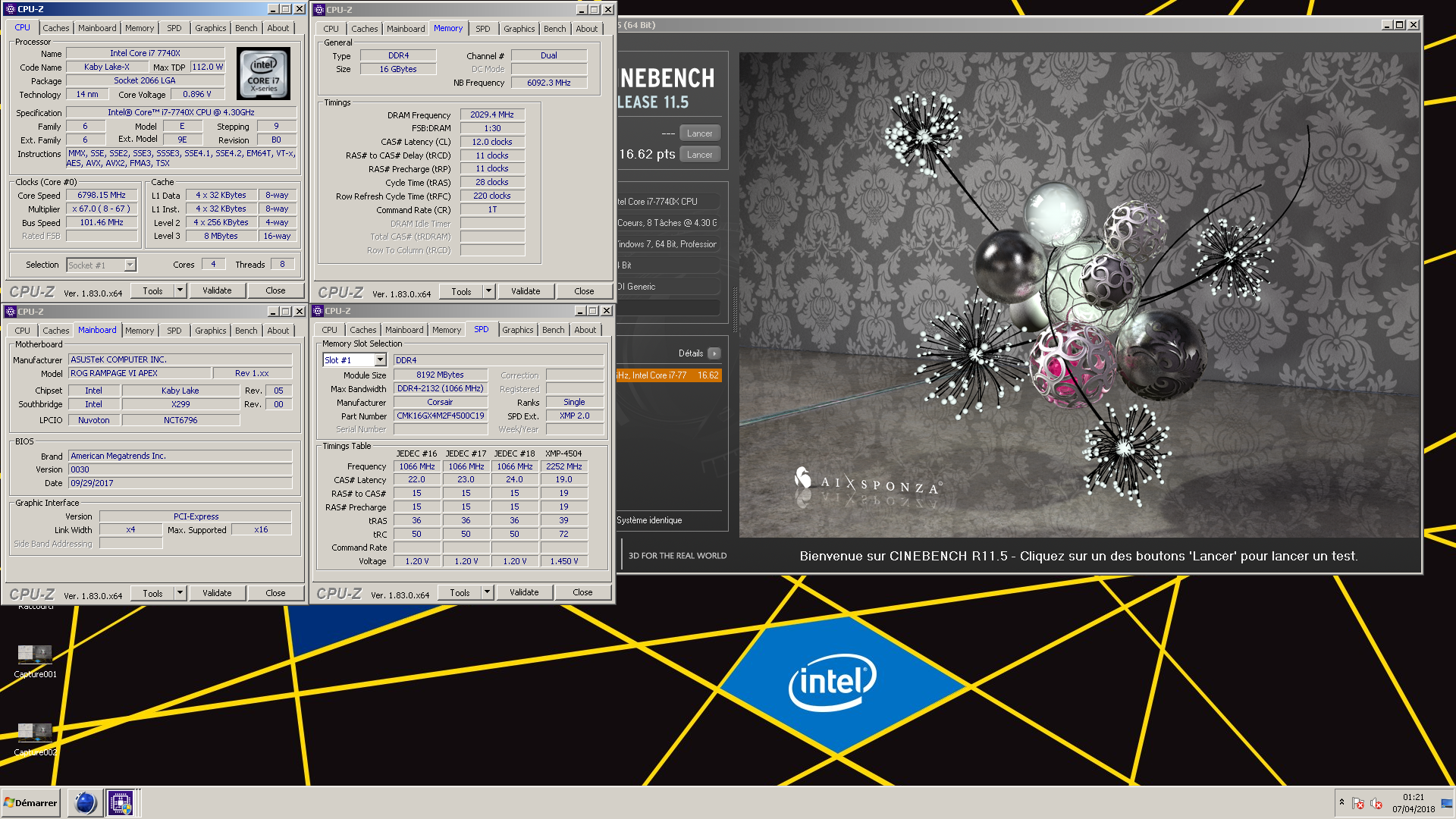The width and height of the screenshot is (1456, 819).
Task: Click the Bus Speed 101.46 MHz value
Action: tap(102, 222)
